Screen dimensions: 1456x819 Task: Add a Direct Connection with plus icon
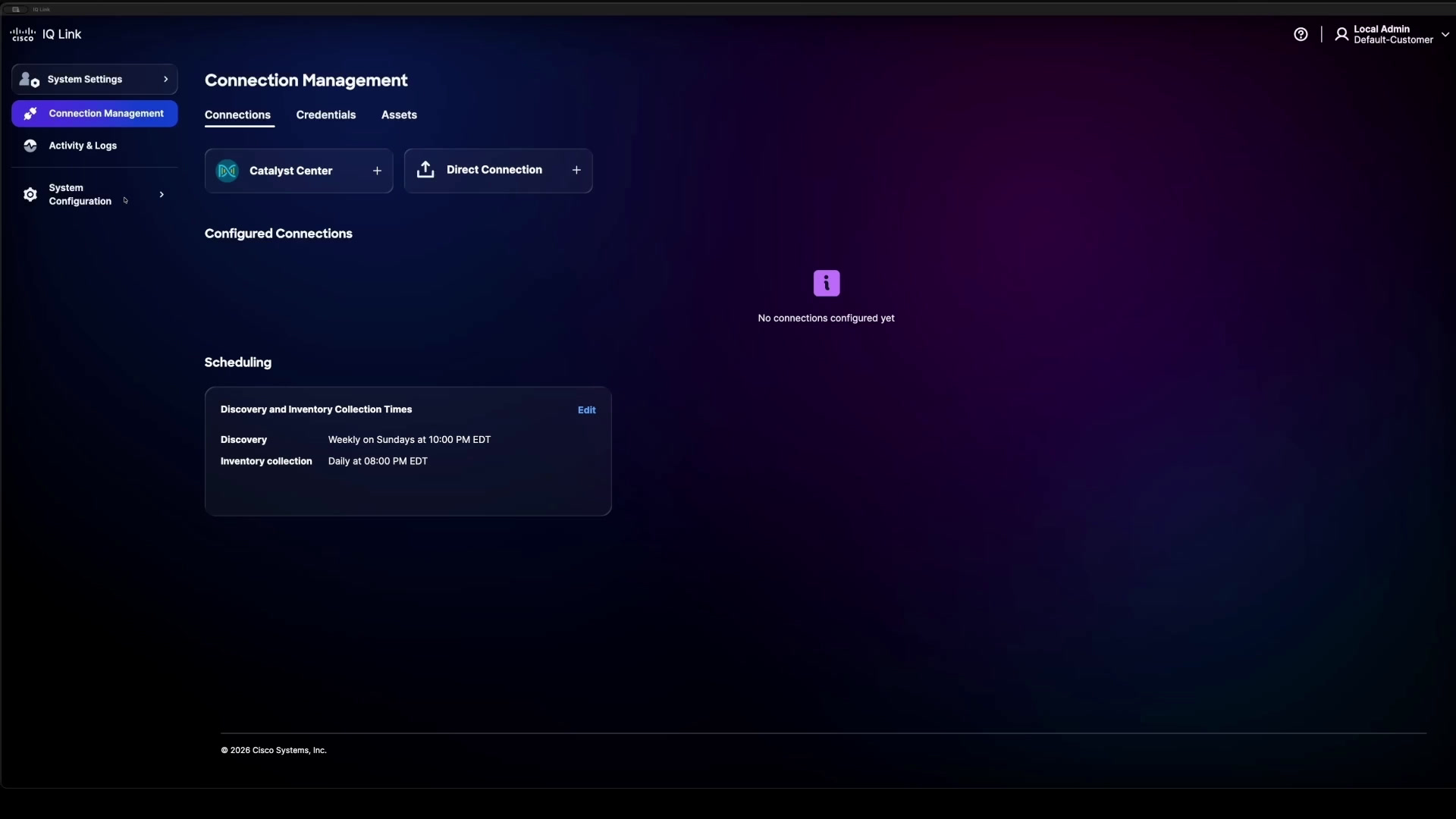point(576,170)
